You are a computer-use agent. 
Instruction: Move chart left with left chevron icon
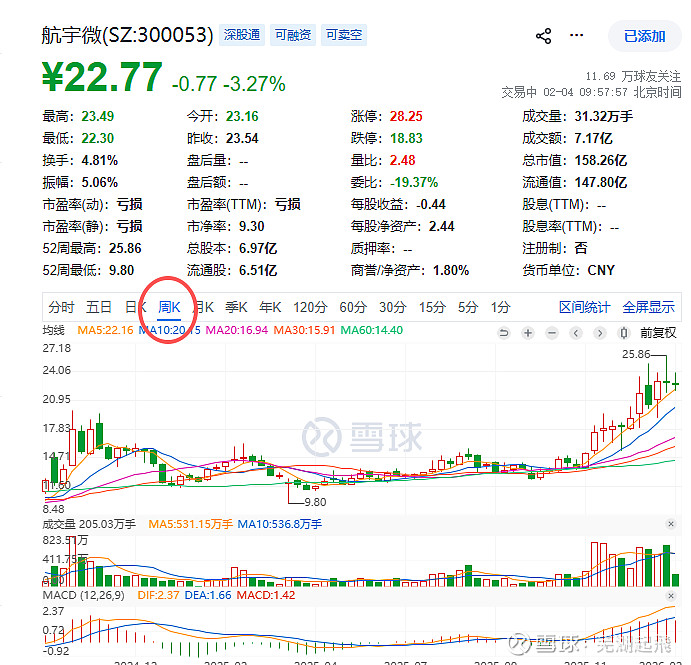[576, 333]
